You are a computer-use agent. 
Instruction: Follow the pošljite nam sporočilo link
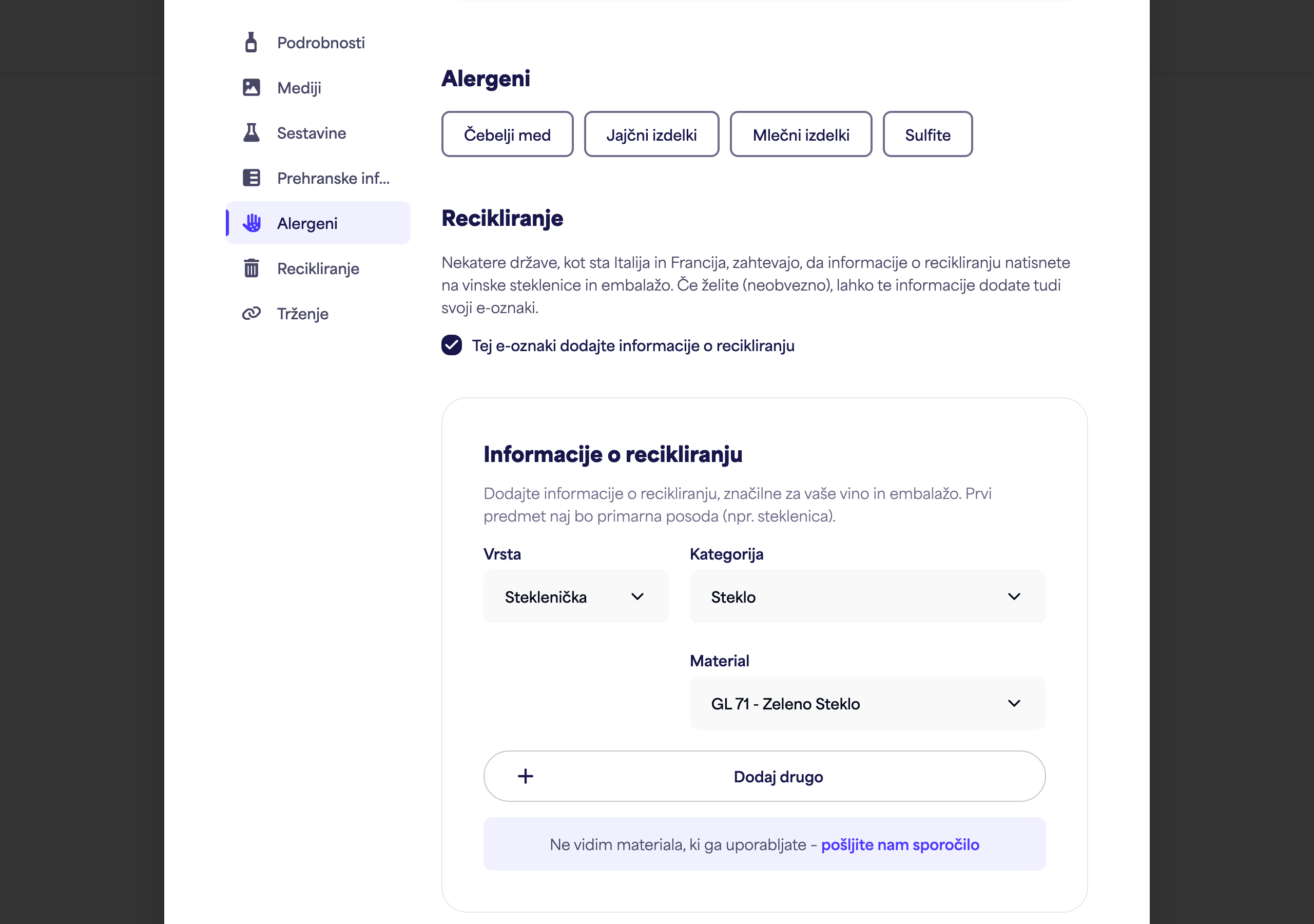900,844
